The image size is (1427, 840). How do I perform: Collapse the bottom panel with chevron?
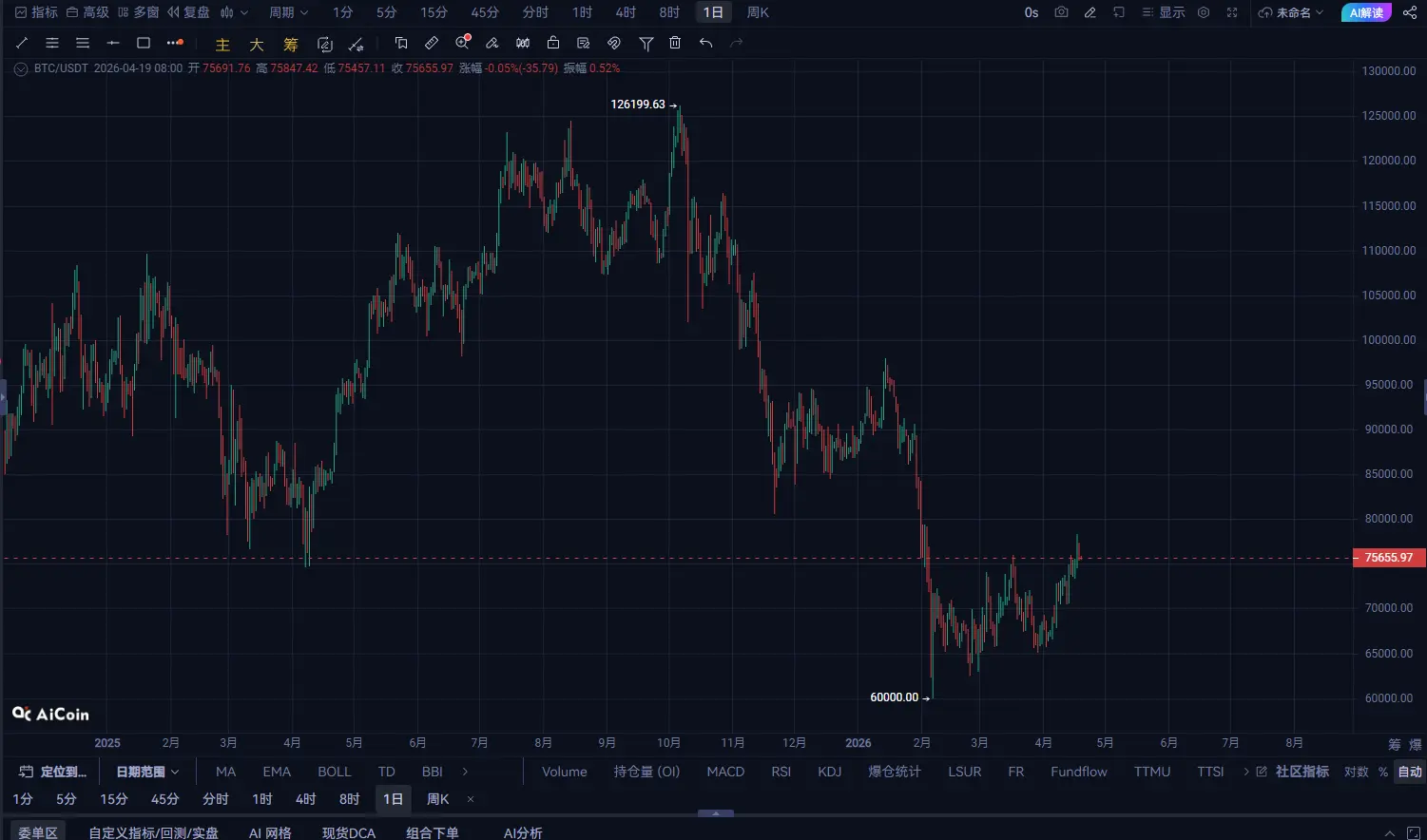[x=1390, y=832]
